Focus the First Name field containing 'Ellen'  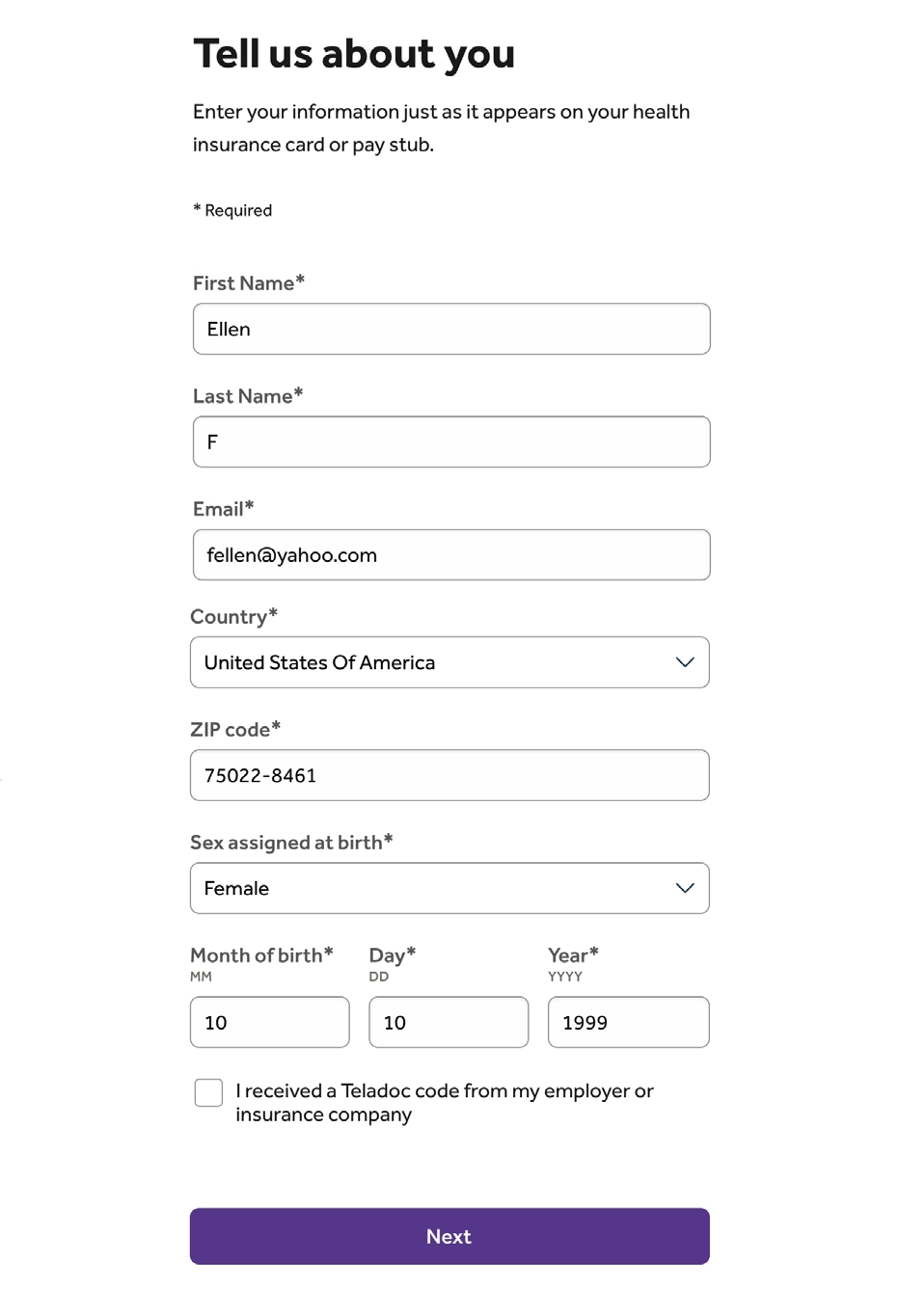click(451, 329)
